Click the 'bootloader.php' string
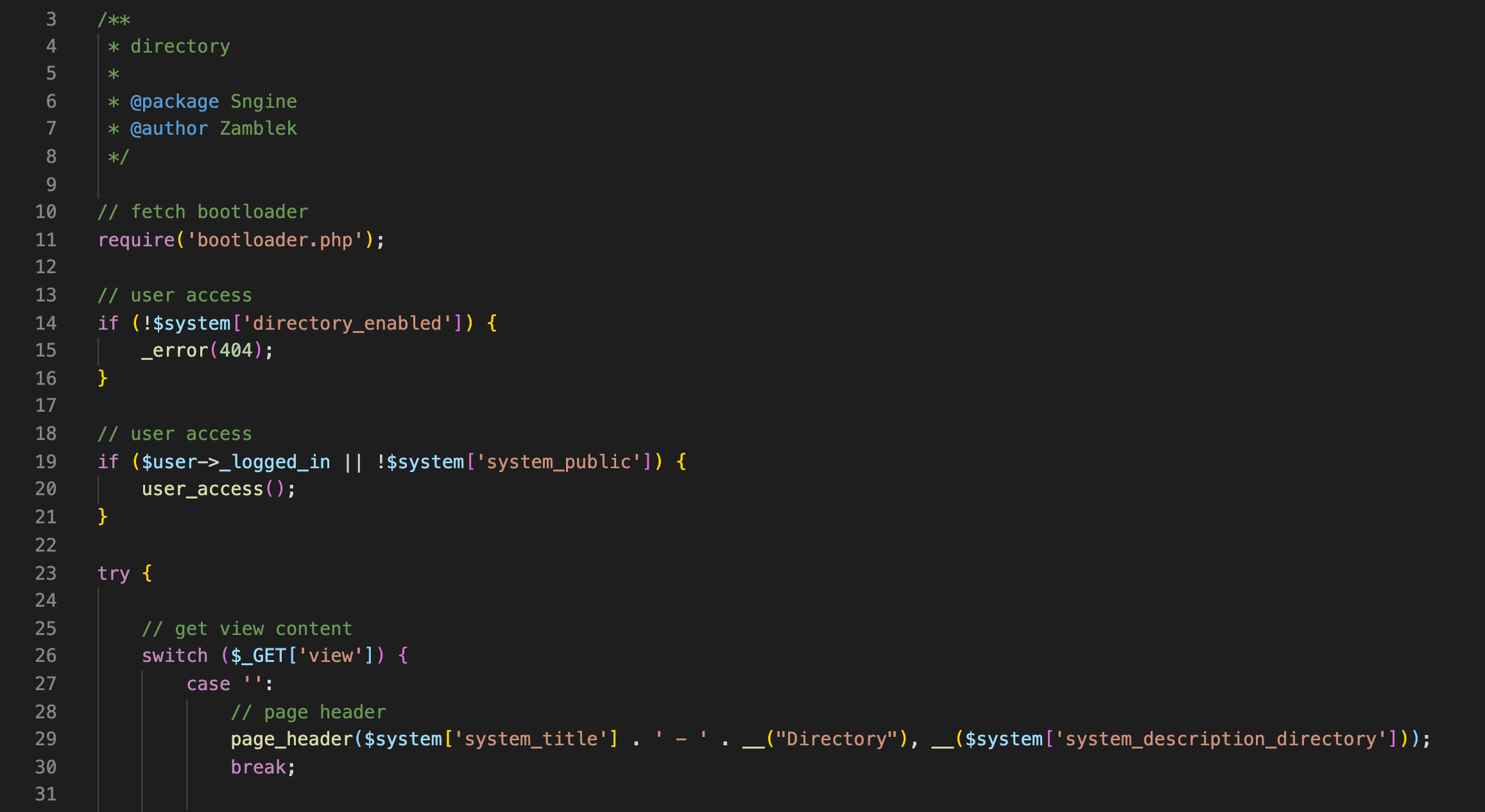1485x812 pixels. tap(275, 240)
